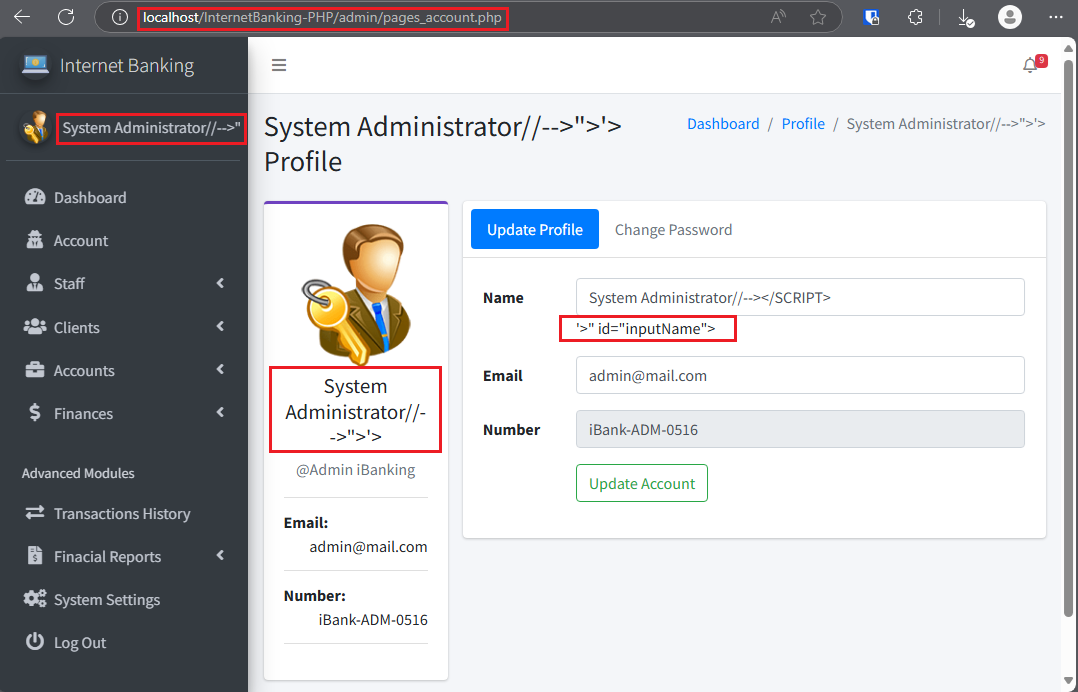The height and width of the screenshot is (692, 1078).
Task: Toggle sidebar with hamburger menu icon
Action: tap(278, 65)
